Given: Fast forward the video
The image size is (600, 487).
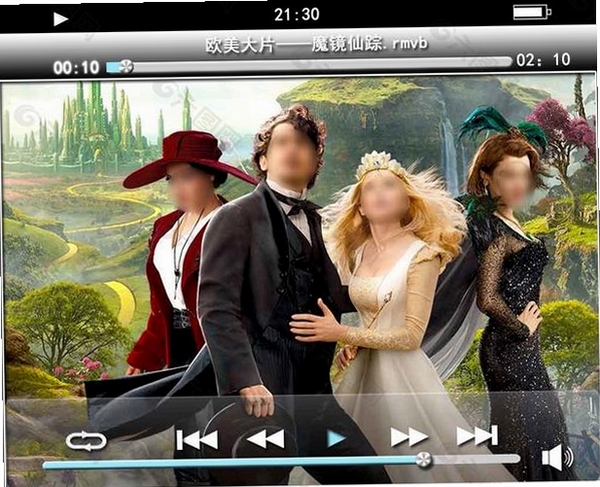Looking at the screenshot, I should tap(409, 437).
